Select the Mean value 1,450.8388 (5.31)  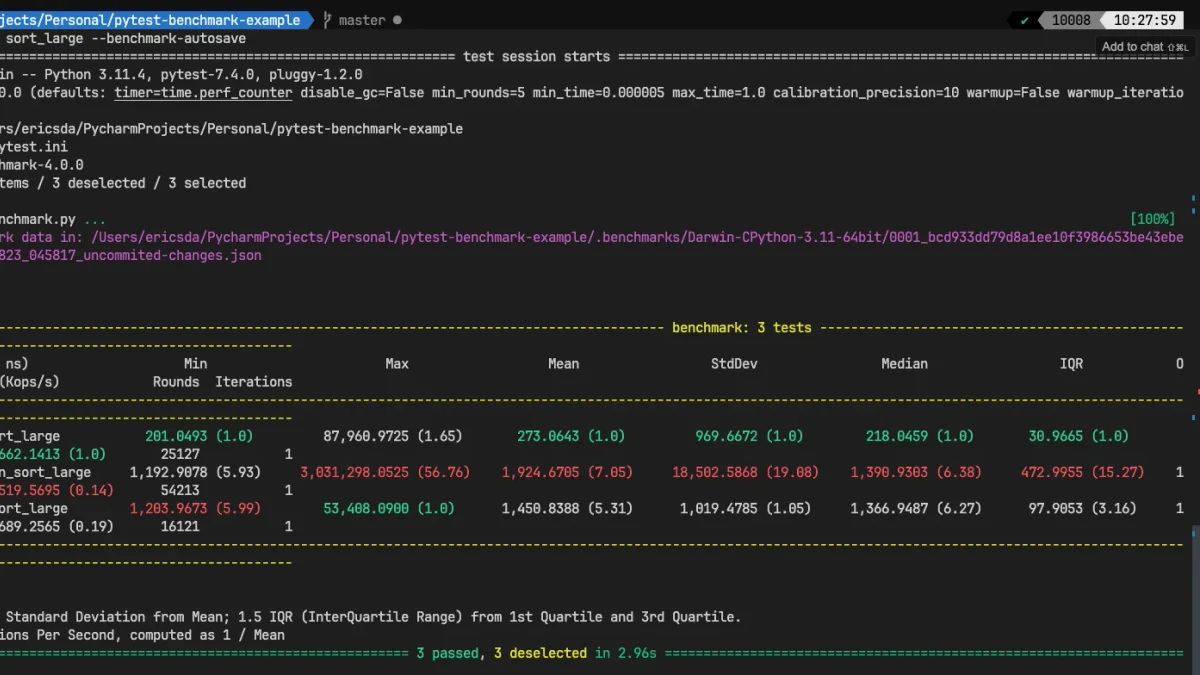(x=567, y=507)
